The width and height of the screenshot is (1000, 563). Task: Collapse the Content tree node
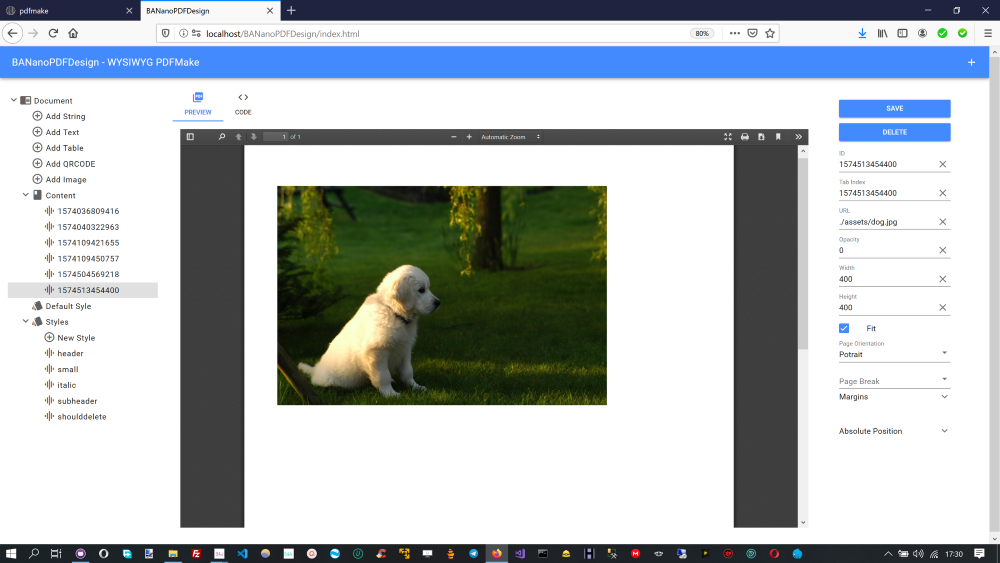(26, 195)
